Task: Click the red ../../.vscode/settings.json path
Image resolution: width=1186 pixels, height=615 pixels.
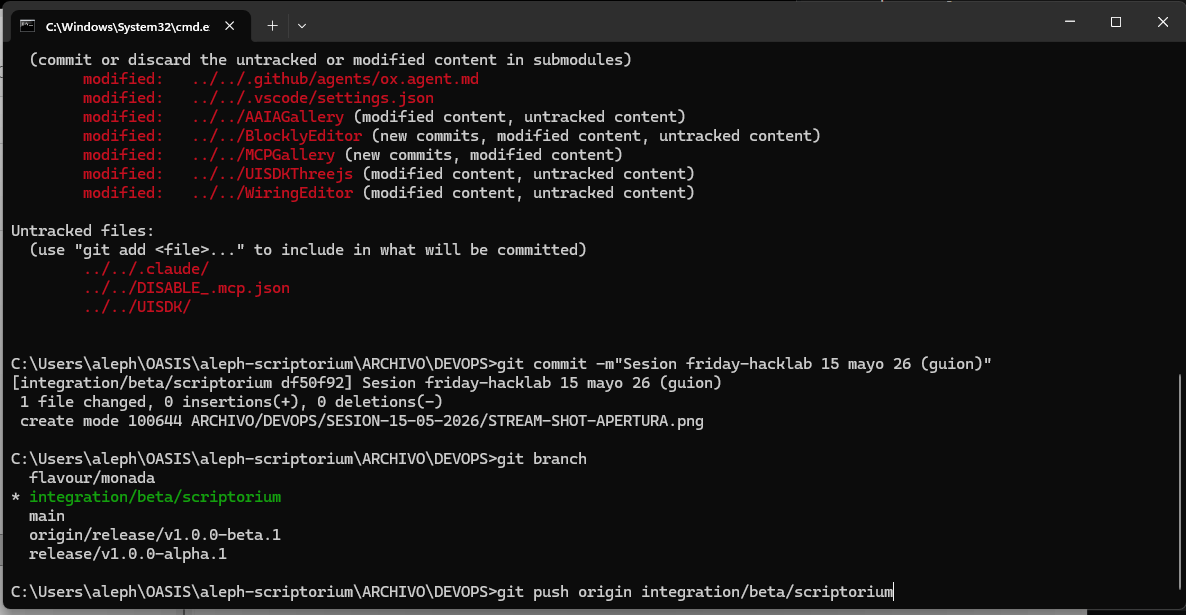Action: 312,98
